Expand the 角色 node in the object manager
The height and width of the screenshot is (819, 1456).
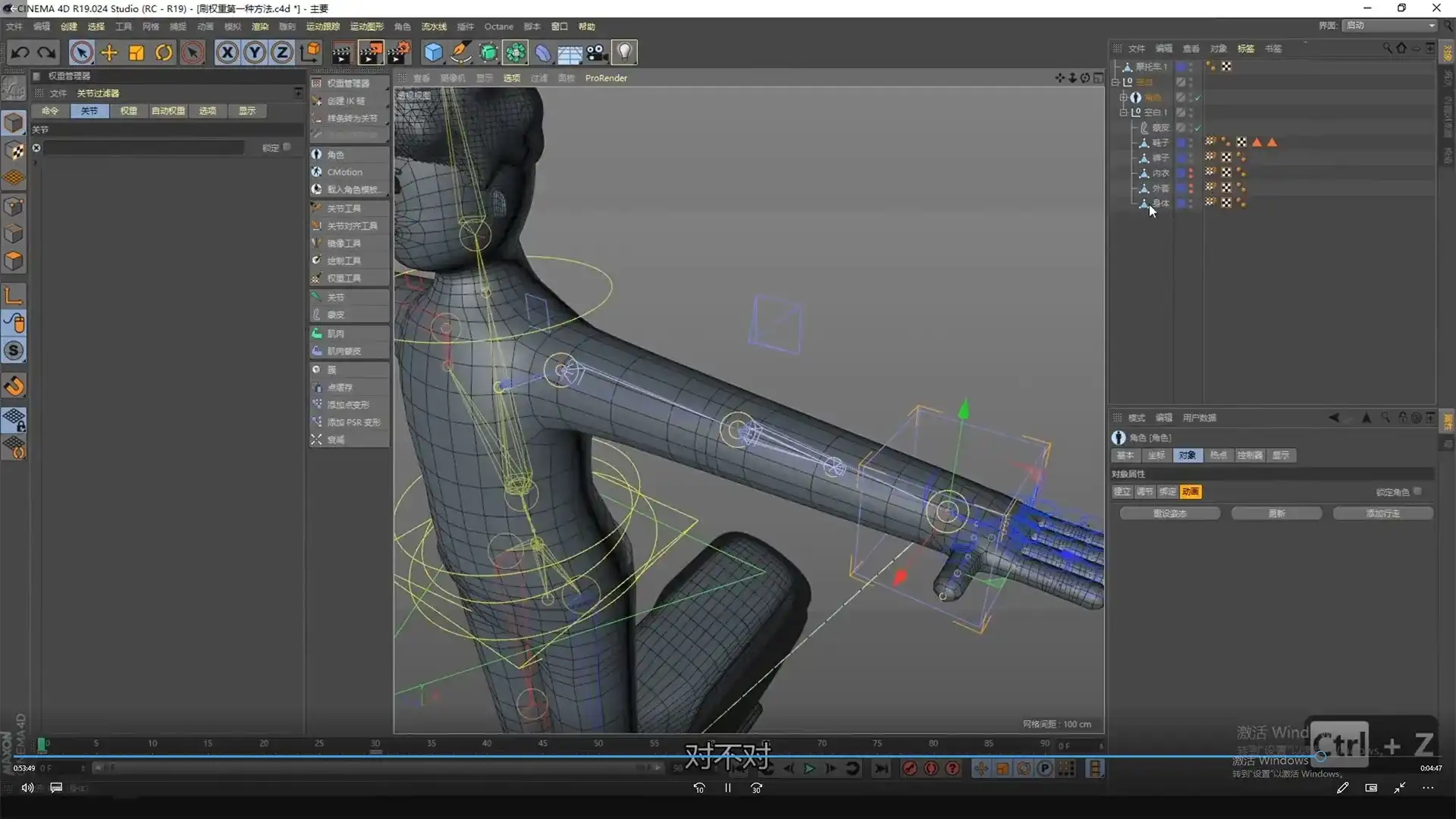click(x=1123, y=97)
